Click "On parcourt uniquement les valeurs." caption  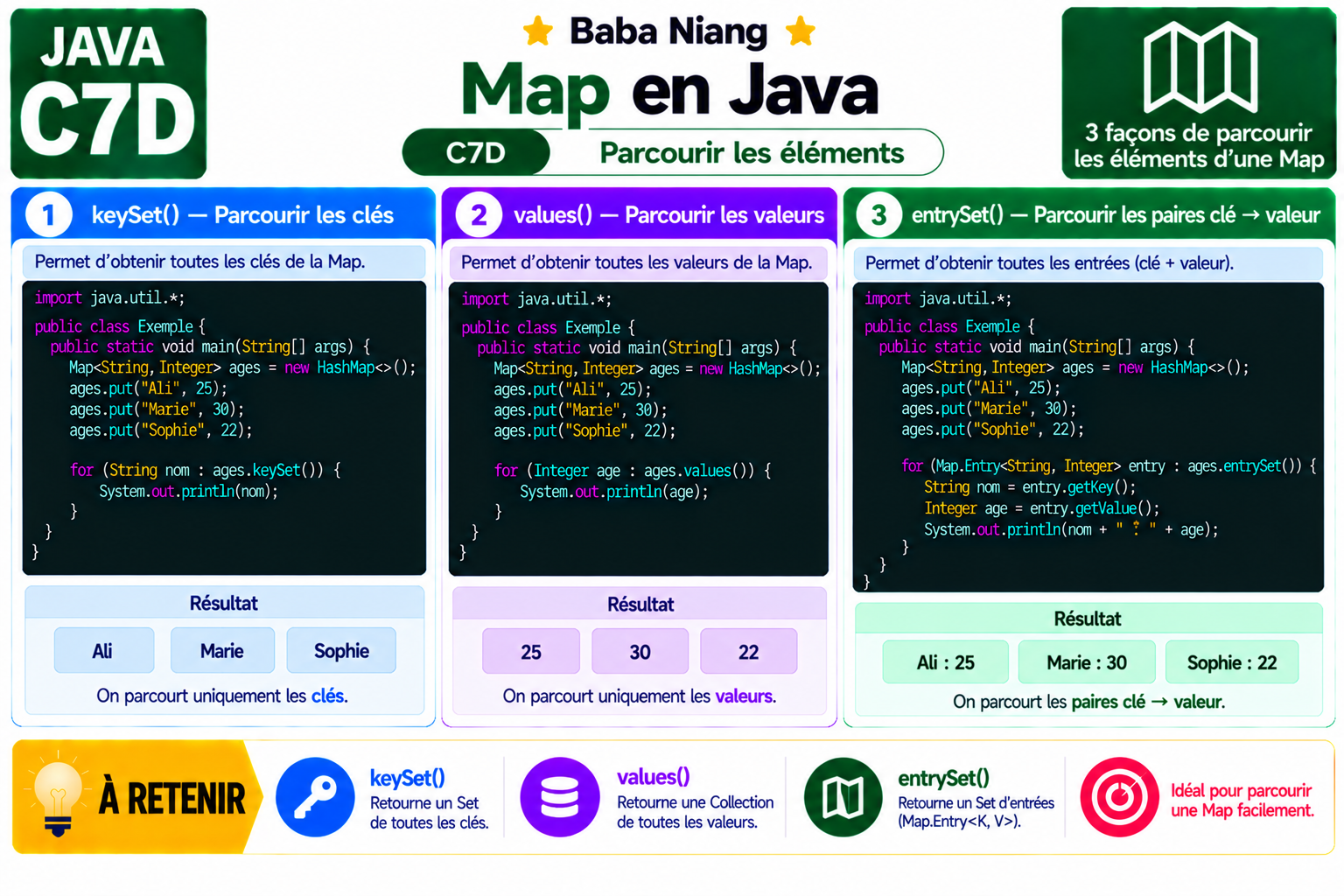(640, 696)
